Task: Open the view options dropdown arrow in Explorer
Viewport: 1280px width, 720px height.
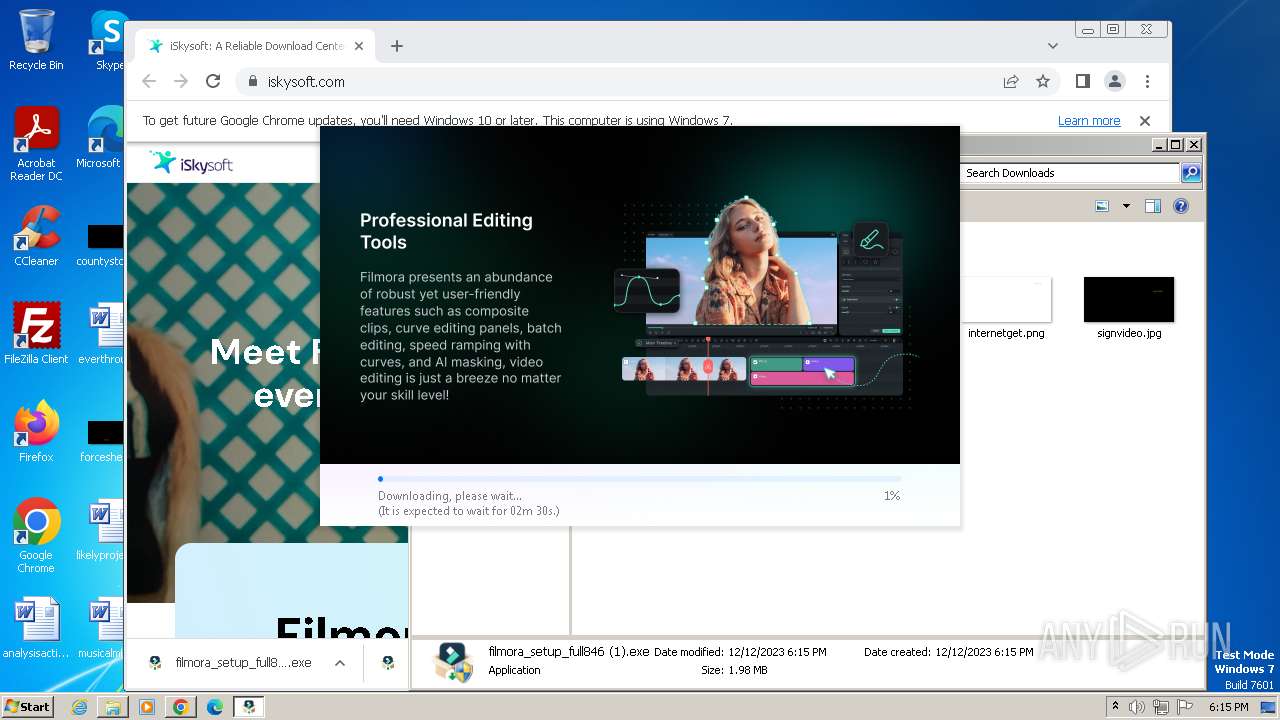Action: (1126, 206)
